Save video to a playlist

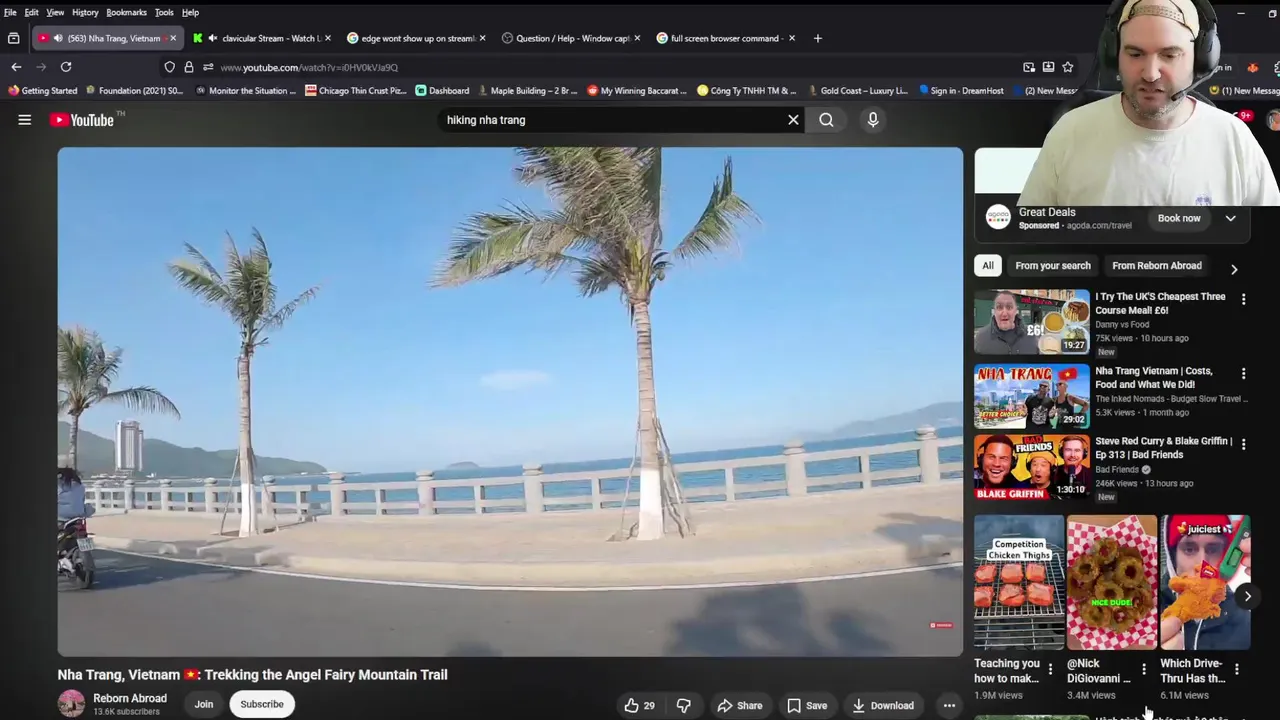point(807,705)
